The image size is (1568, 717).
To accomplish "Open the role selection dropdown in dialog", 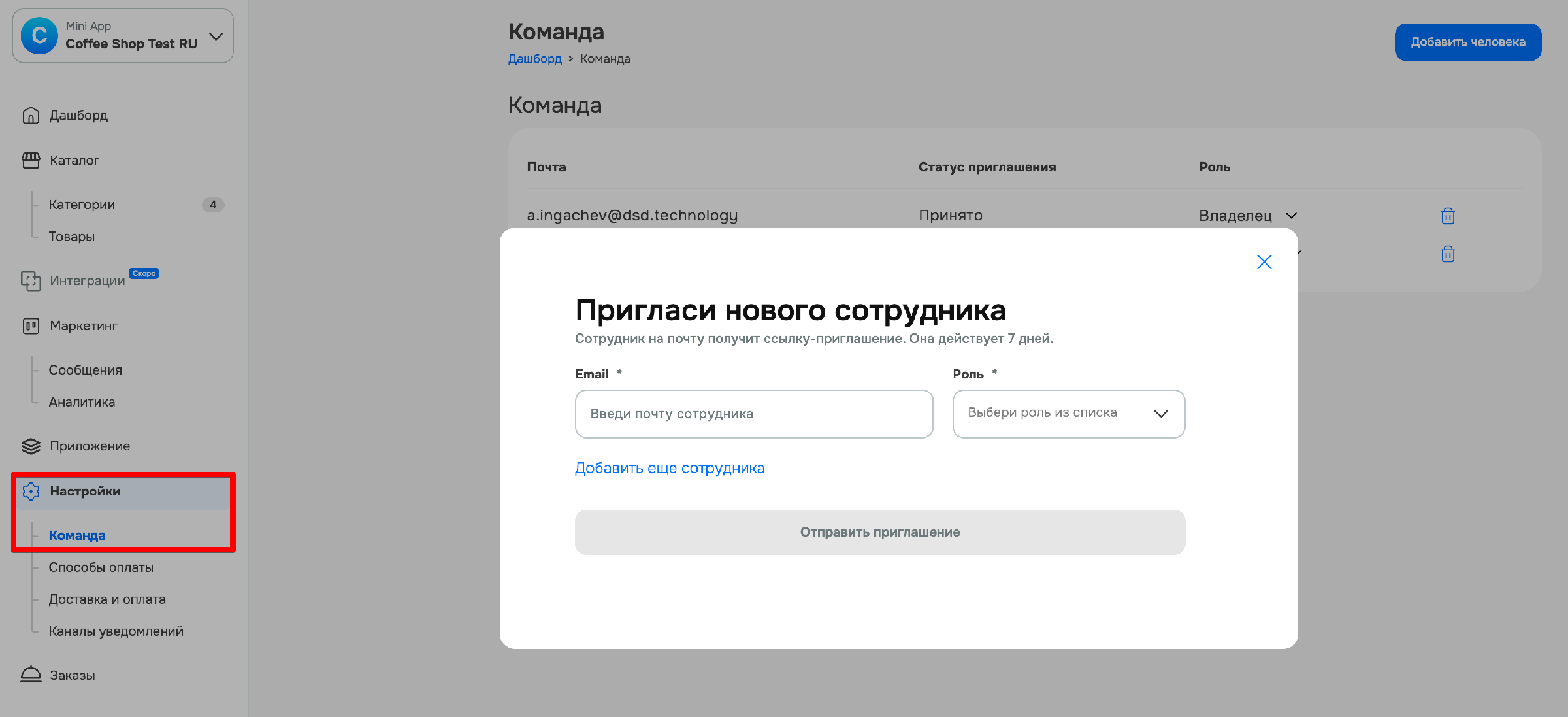I will 1068,414.
